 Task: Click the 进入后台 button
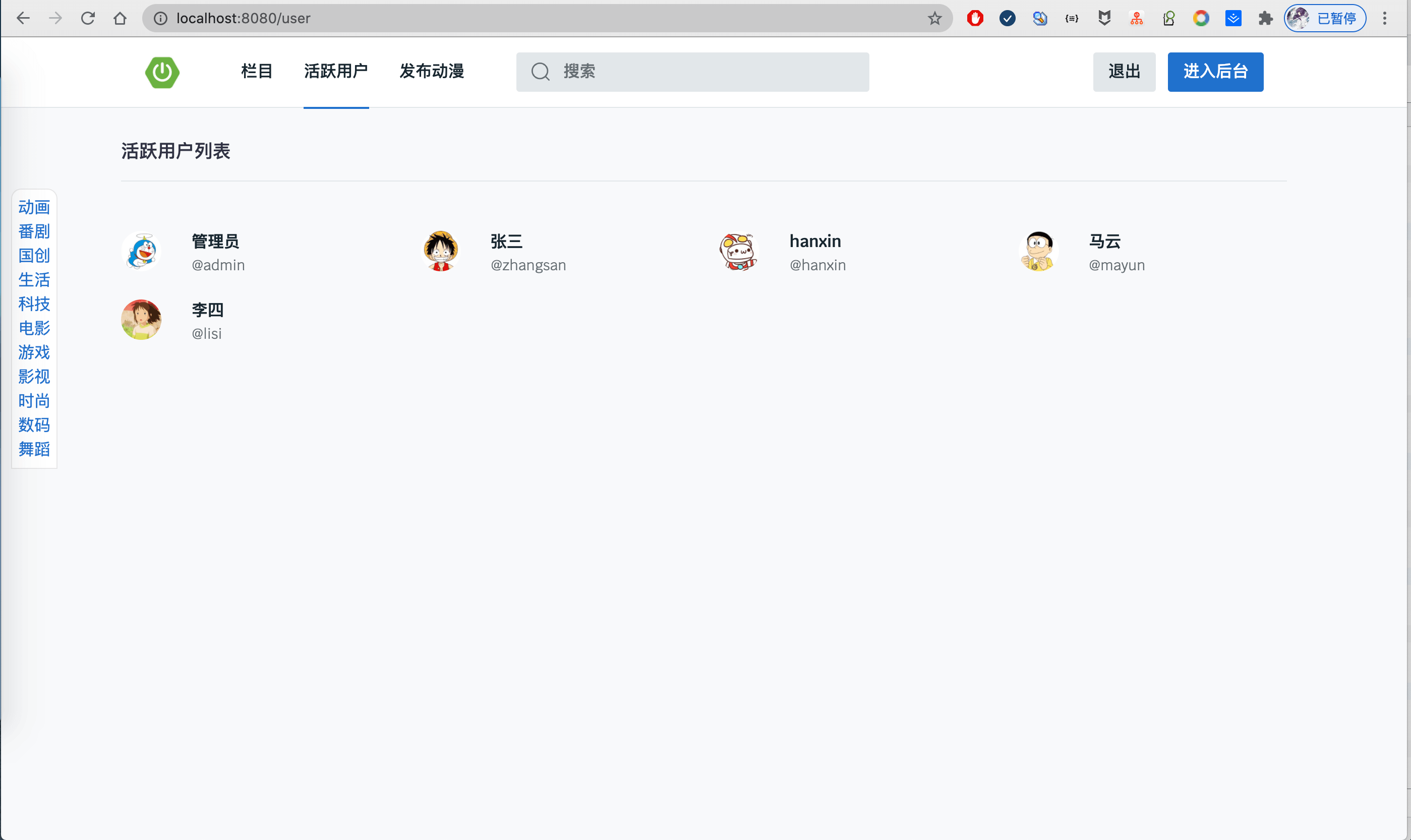[1215, 72]
